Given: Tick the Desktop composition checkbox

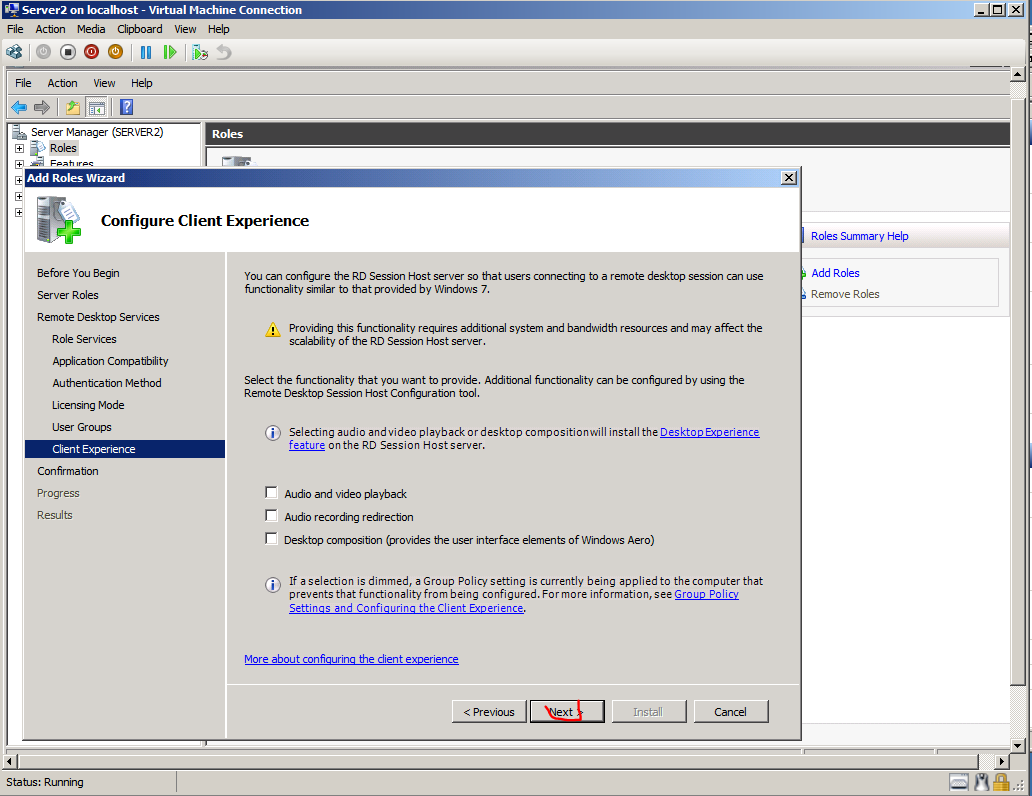Looking at the screenshot, I should (x=271, y=539).
